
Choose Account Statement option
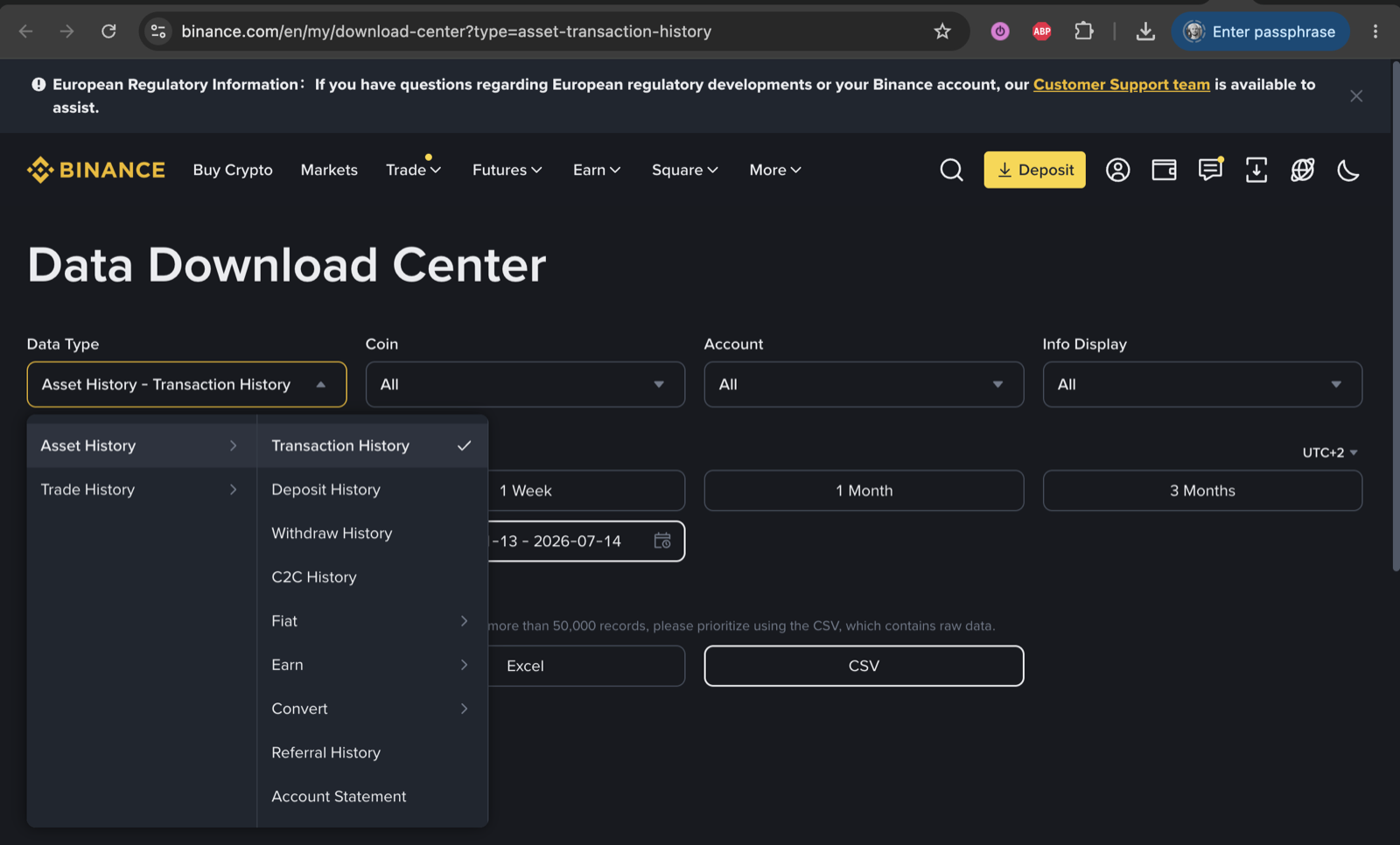373,796
